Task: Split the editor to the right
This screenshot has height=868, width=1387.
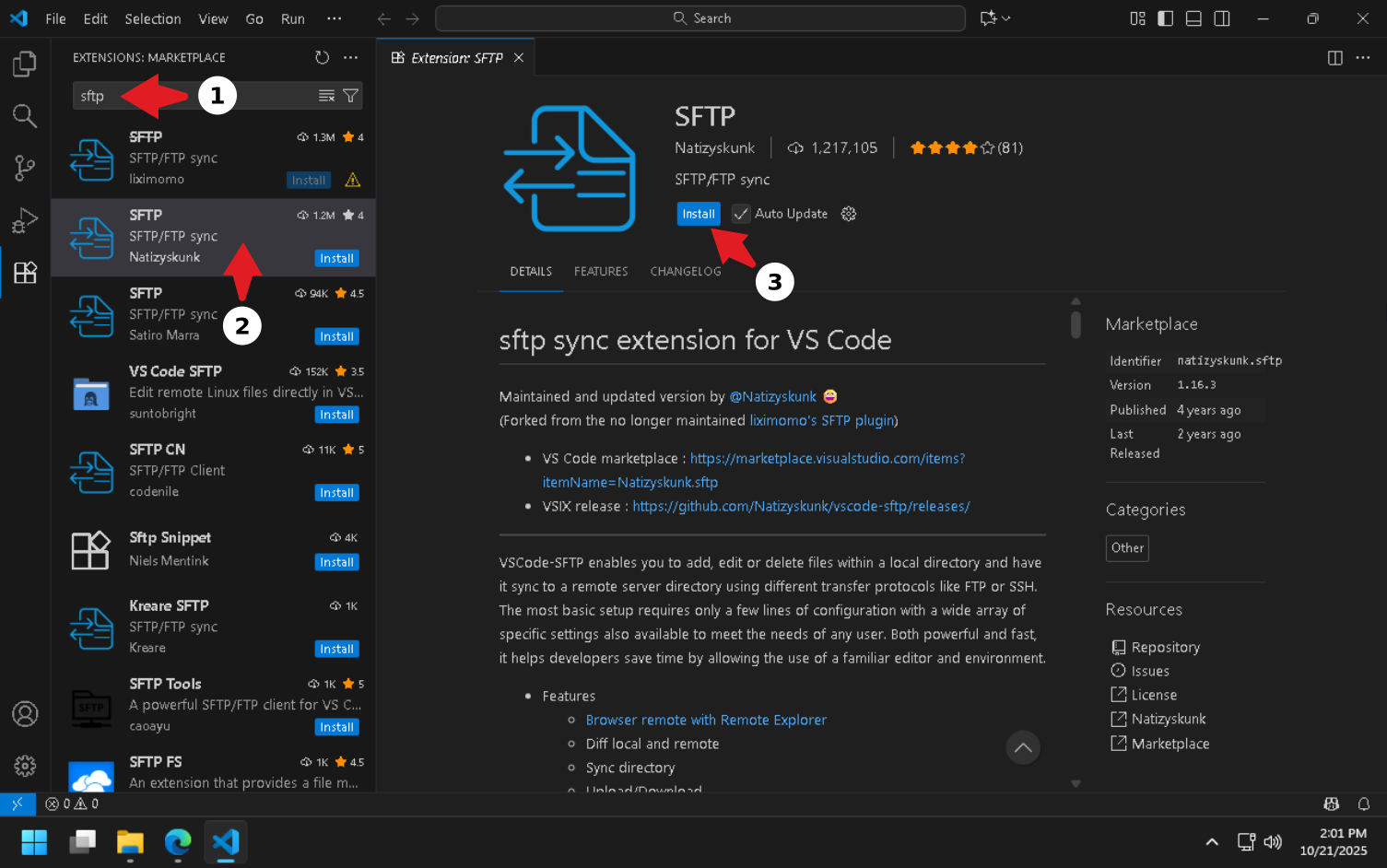Action: click(x=1334, y=57)
